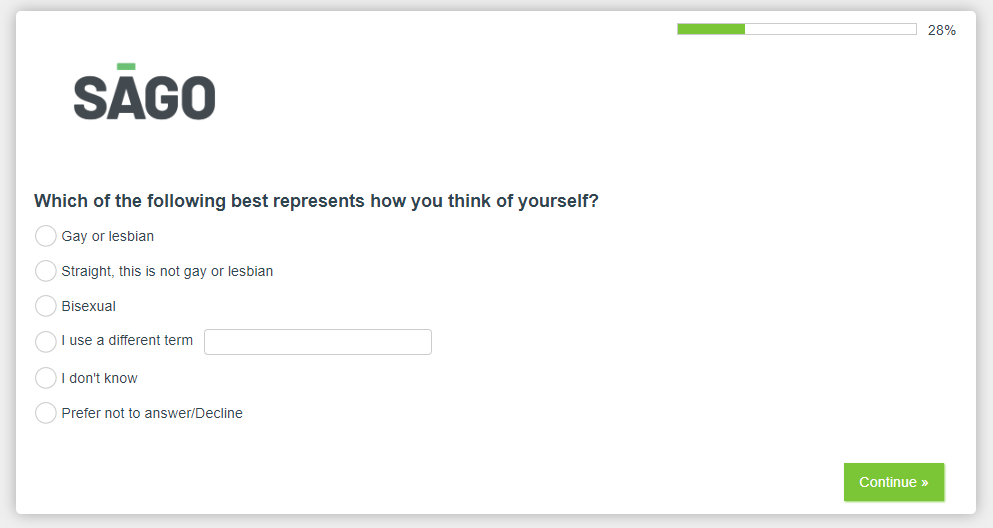Select the "I use a different term" radio button
The height and width of the screenshot is (528, 993).
[x=46, y=341]
